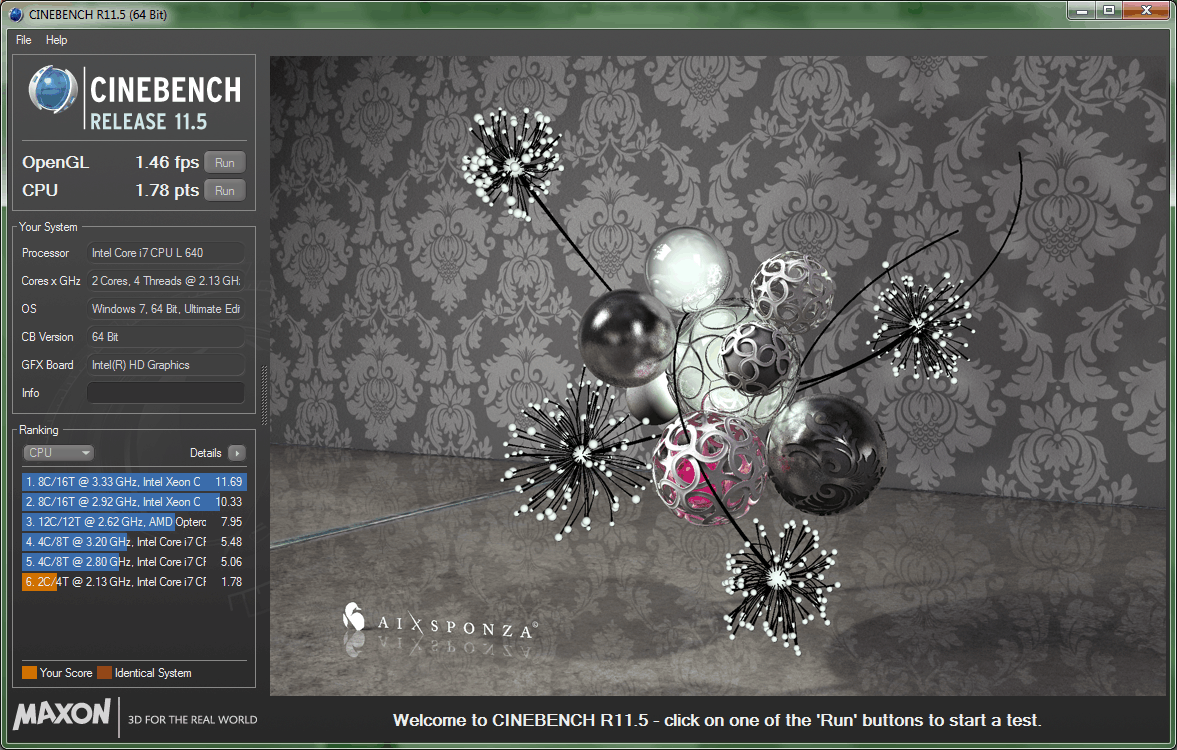Select ranking row 8C/16T @ 3.33 GHz
Viewport: 1177px width, 750px height.
pos(134,481)
